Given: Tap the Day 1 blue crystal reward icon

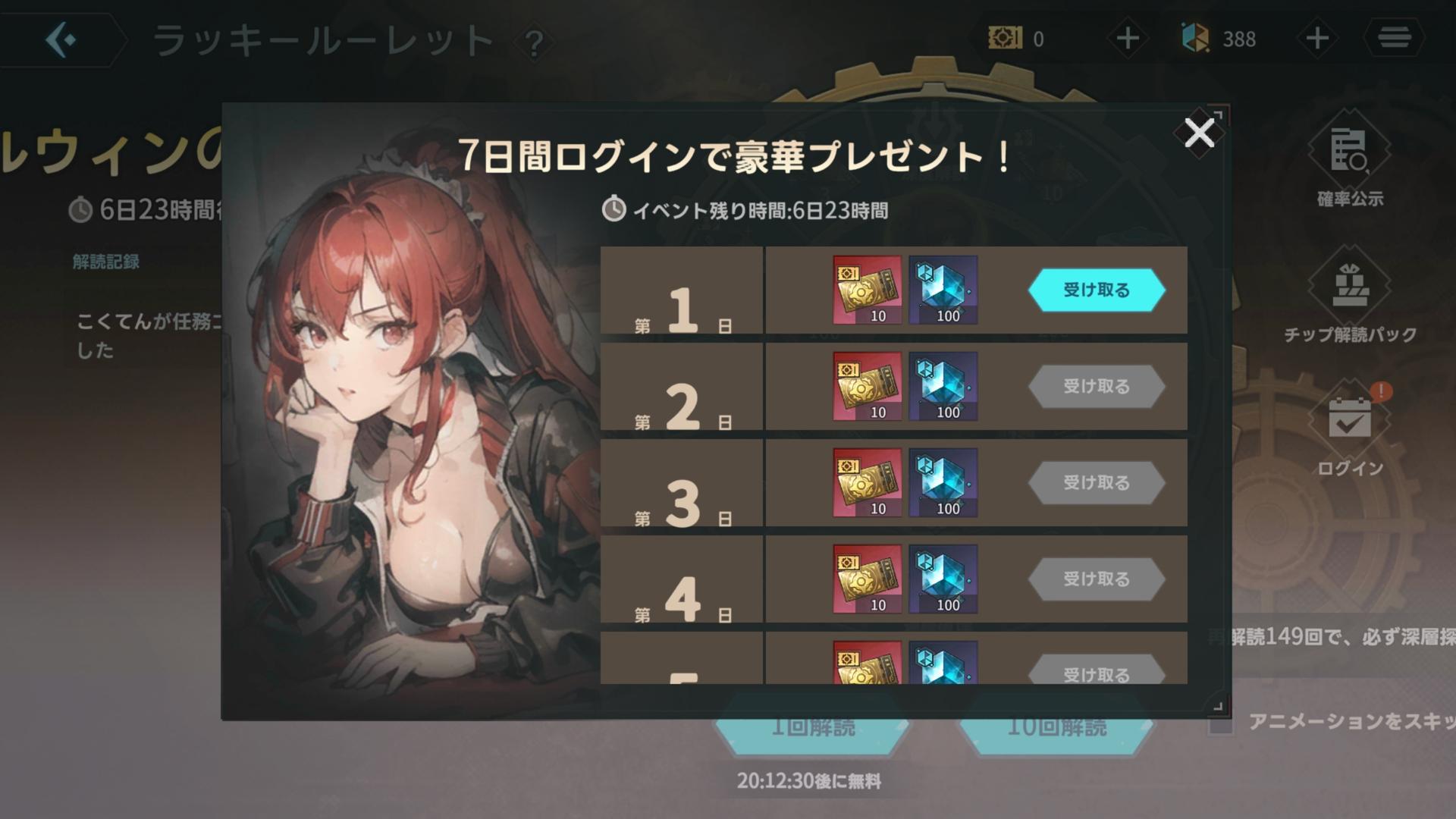Looking at the screenshot, I should (x=943, y=290).
